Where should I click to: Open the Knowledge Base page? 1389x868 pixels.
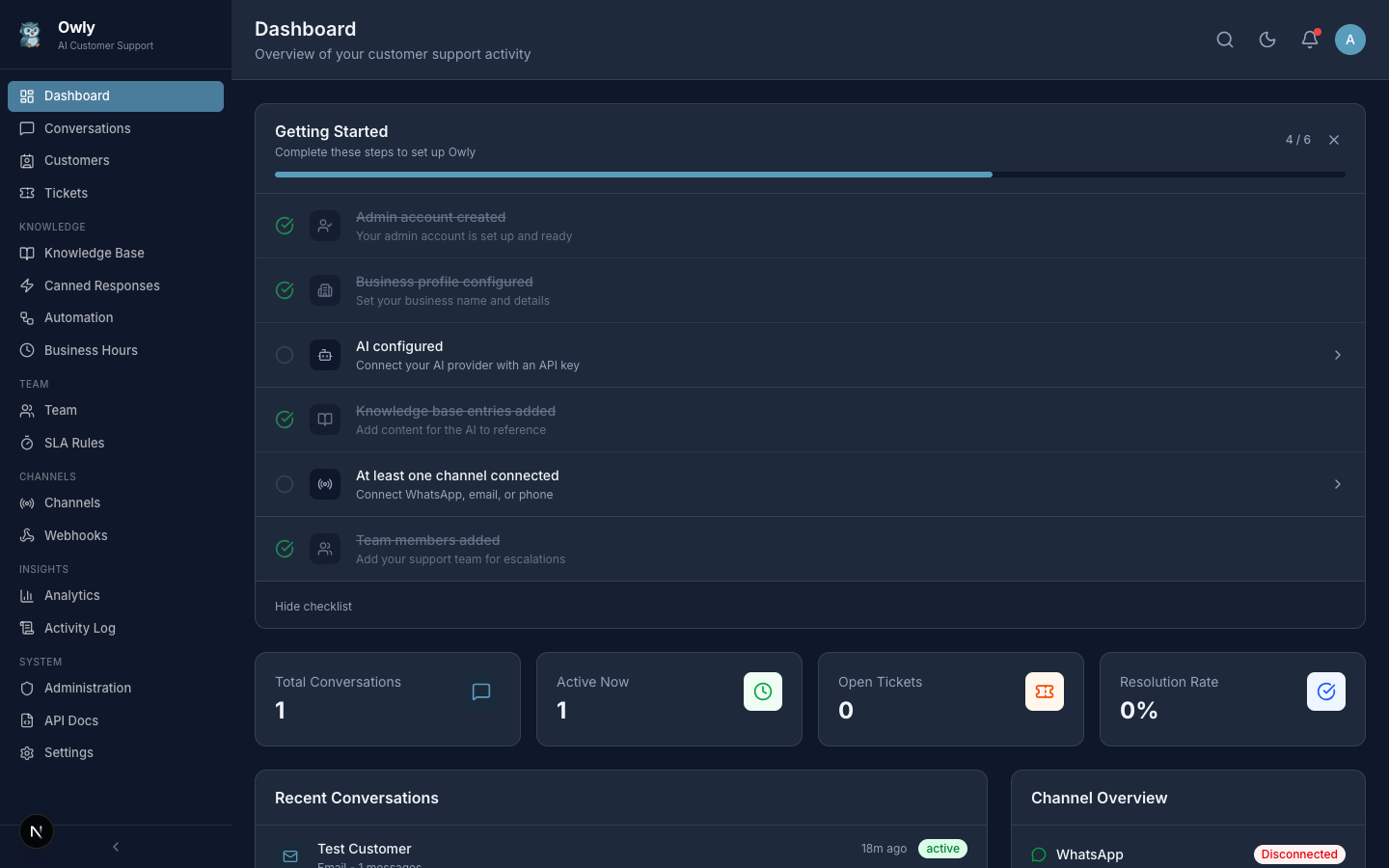(93, 253)
